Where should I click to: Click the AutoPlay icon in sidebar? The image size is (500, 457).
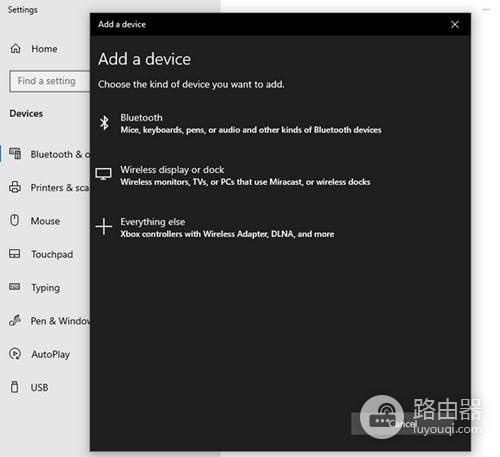(x=15, y=354)
